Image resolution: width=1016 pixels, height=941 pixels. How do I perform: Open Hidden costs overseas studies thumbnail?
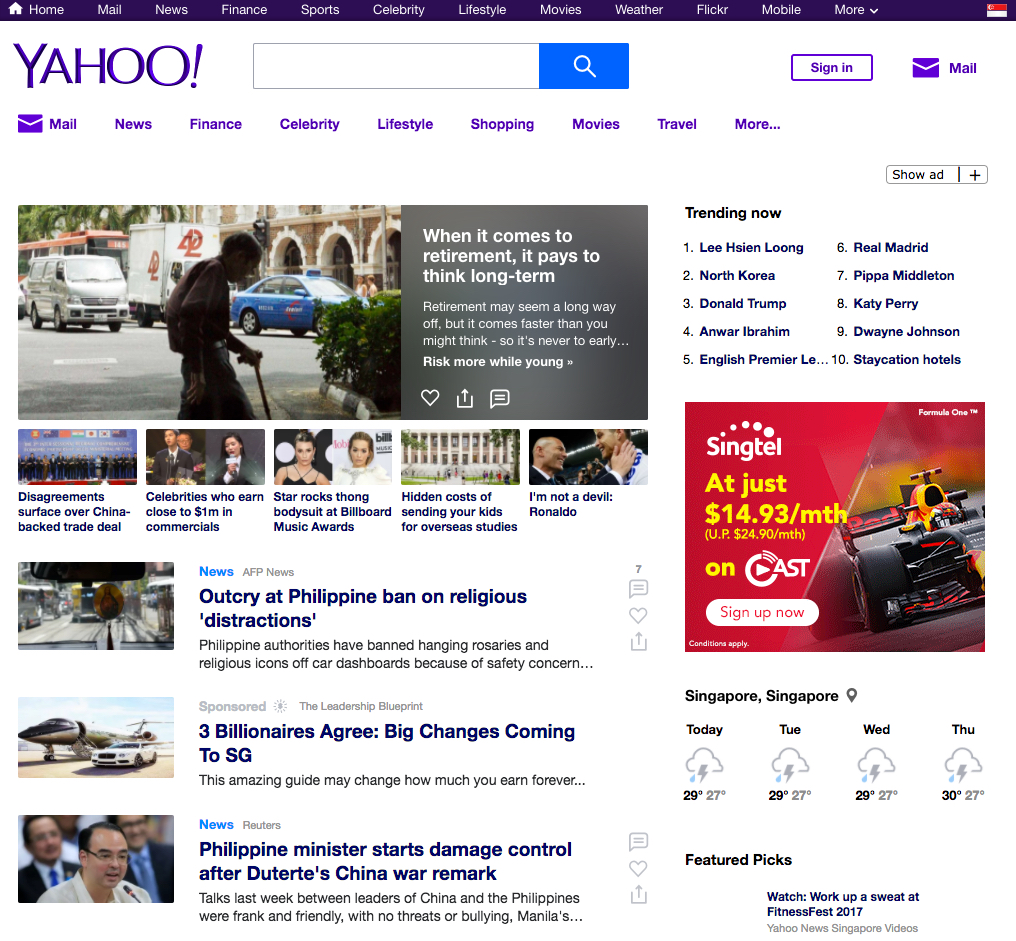tap(460, 457)
